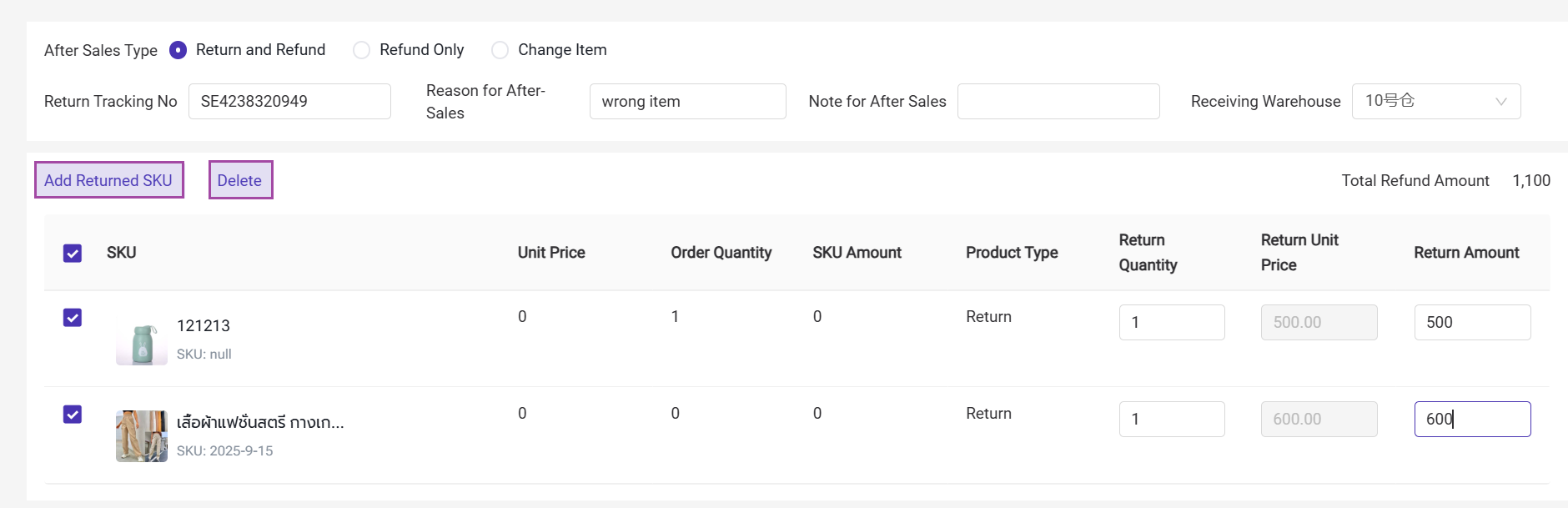Click the Thai fashion pants product thumbnail

pyautogui.click(x=142, y=435)
